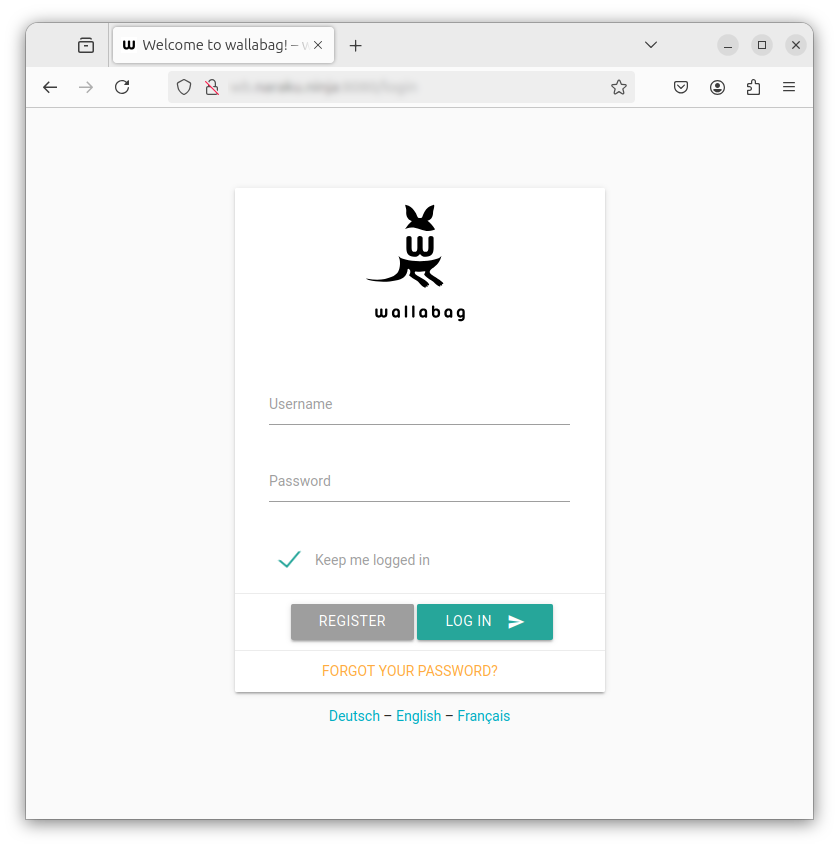Bookmark this page with the star icon
Screen dimensions: 839x848
(x=619, y=87)
